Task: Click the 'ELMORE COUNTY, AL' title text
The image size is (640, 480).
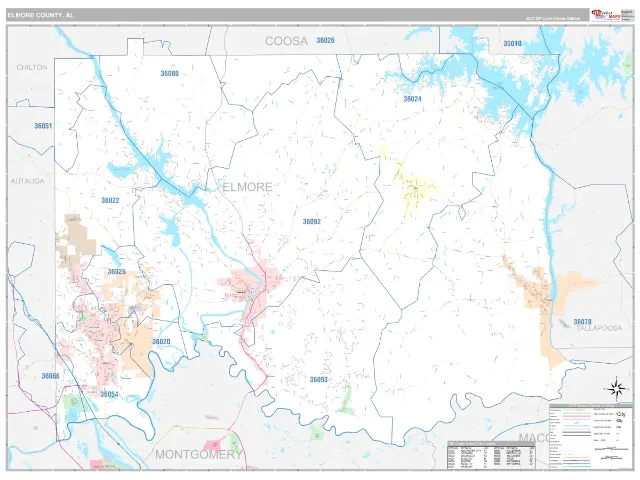Action: click(40, 15)
